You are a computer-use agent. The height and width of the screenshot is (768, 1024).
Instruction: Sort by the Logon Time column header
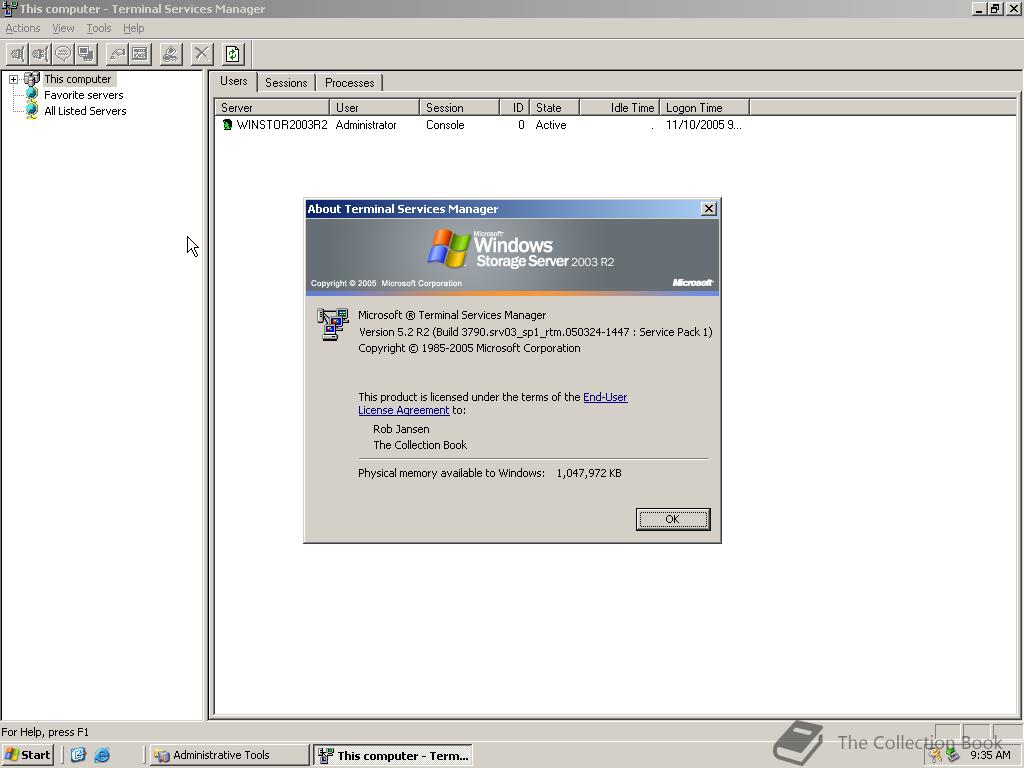[x=705, y=108]
